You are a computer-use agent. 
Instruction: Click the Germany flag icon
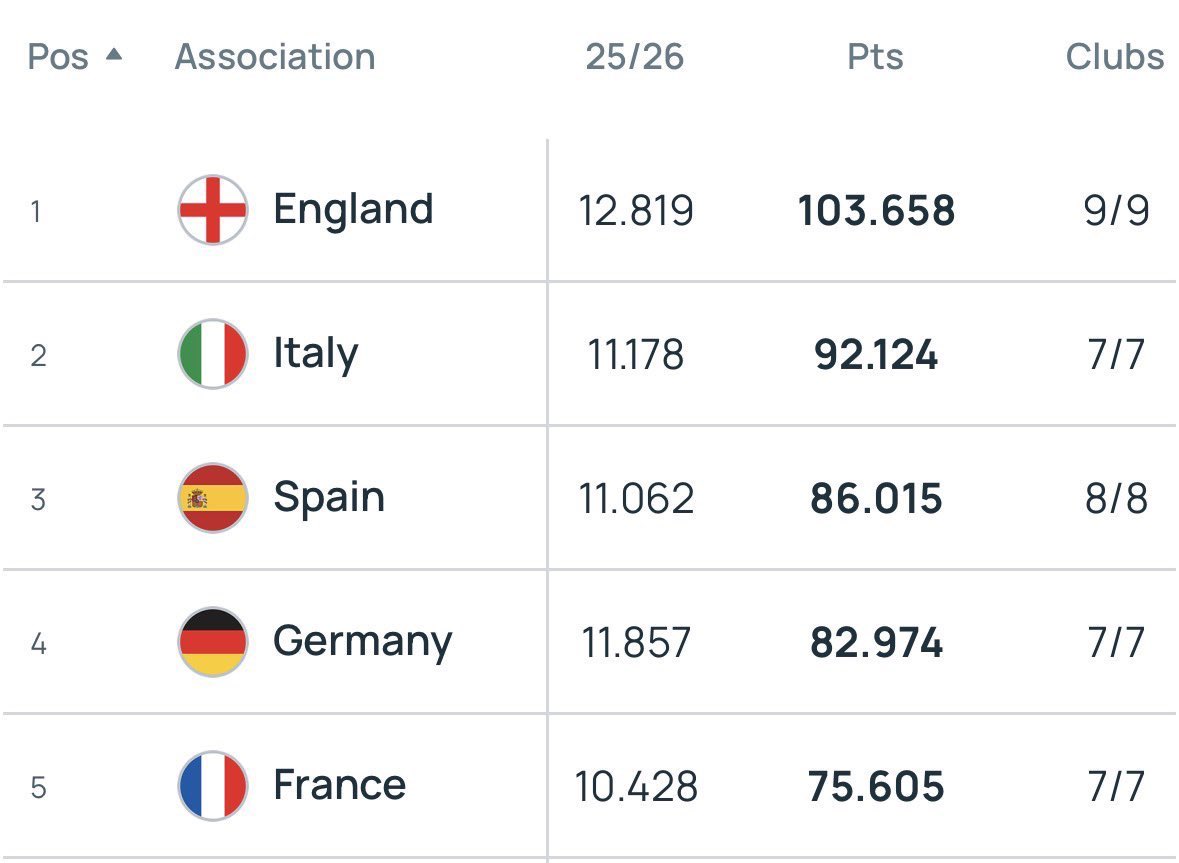213,642
